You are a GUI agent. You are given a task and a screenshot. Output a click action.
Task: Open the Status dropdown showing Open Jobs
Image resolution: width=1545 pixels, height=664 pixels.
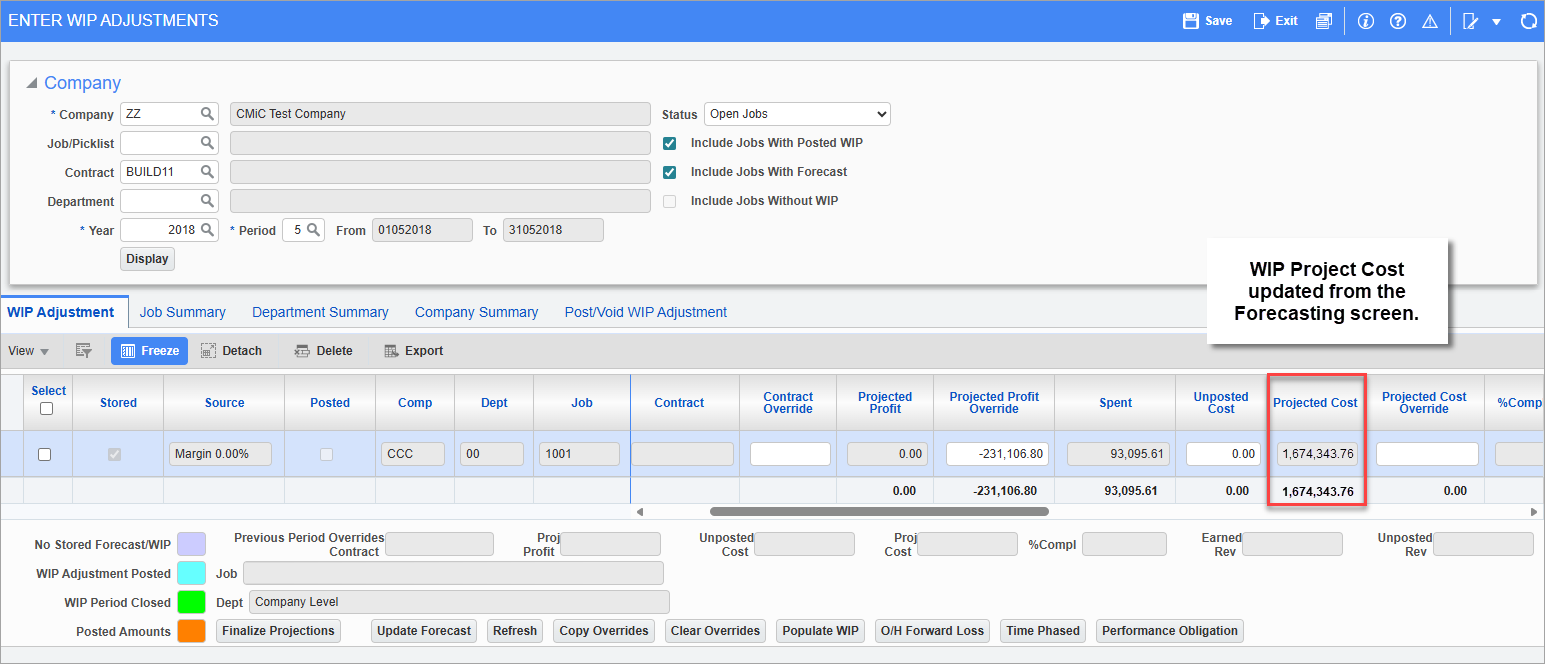797,114
